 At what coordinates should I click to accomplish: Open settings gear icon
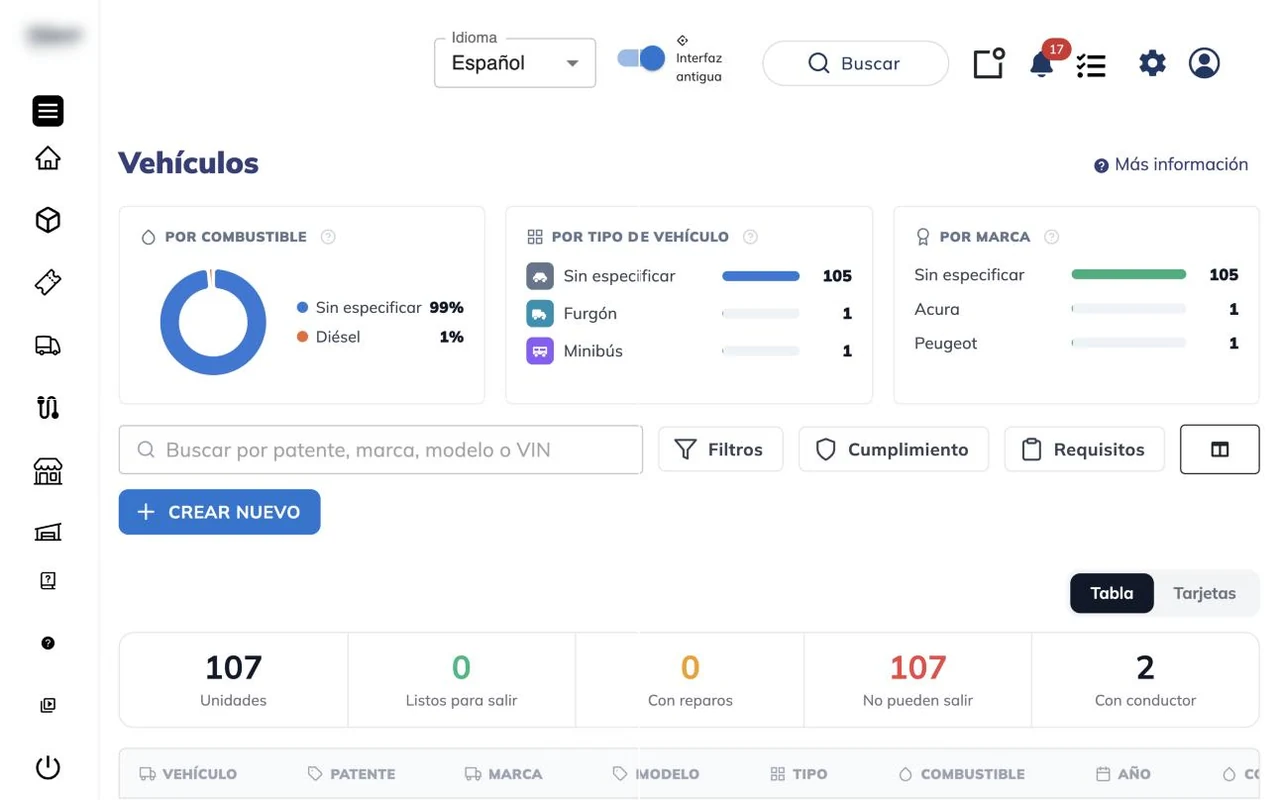coord(1152,63)
